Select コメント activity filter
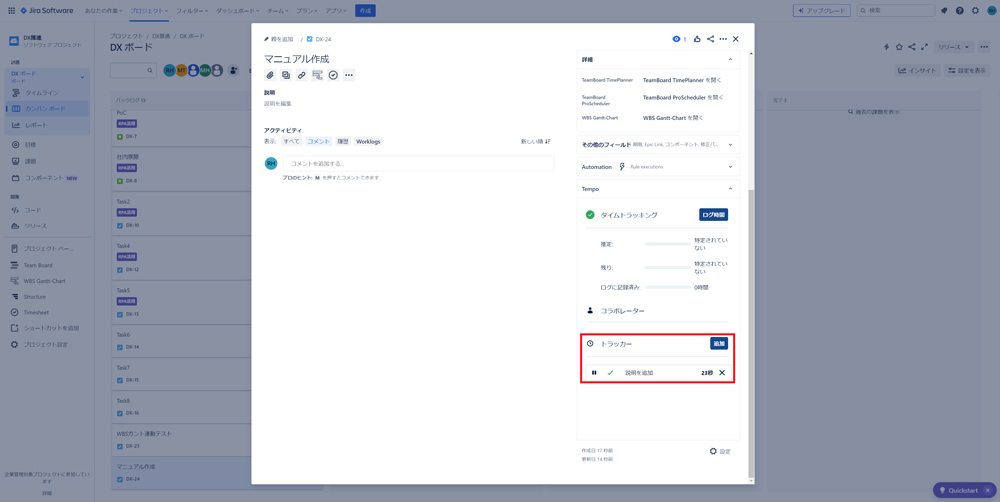This screenshot has height=502, width=1000. pyautogui.click(x=318, y=142)
